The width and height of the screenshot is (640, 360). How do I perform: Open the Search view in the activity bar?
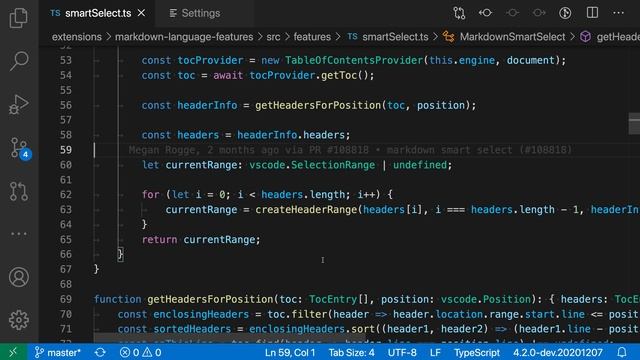[x=19, y=61]
